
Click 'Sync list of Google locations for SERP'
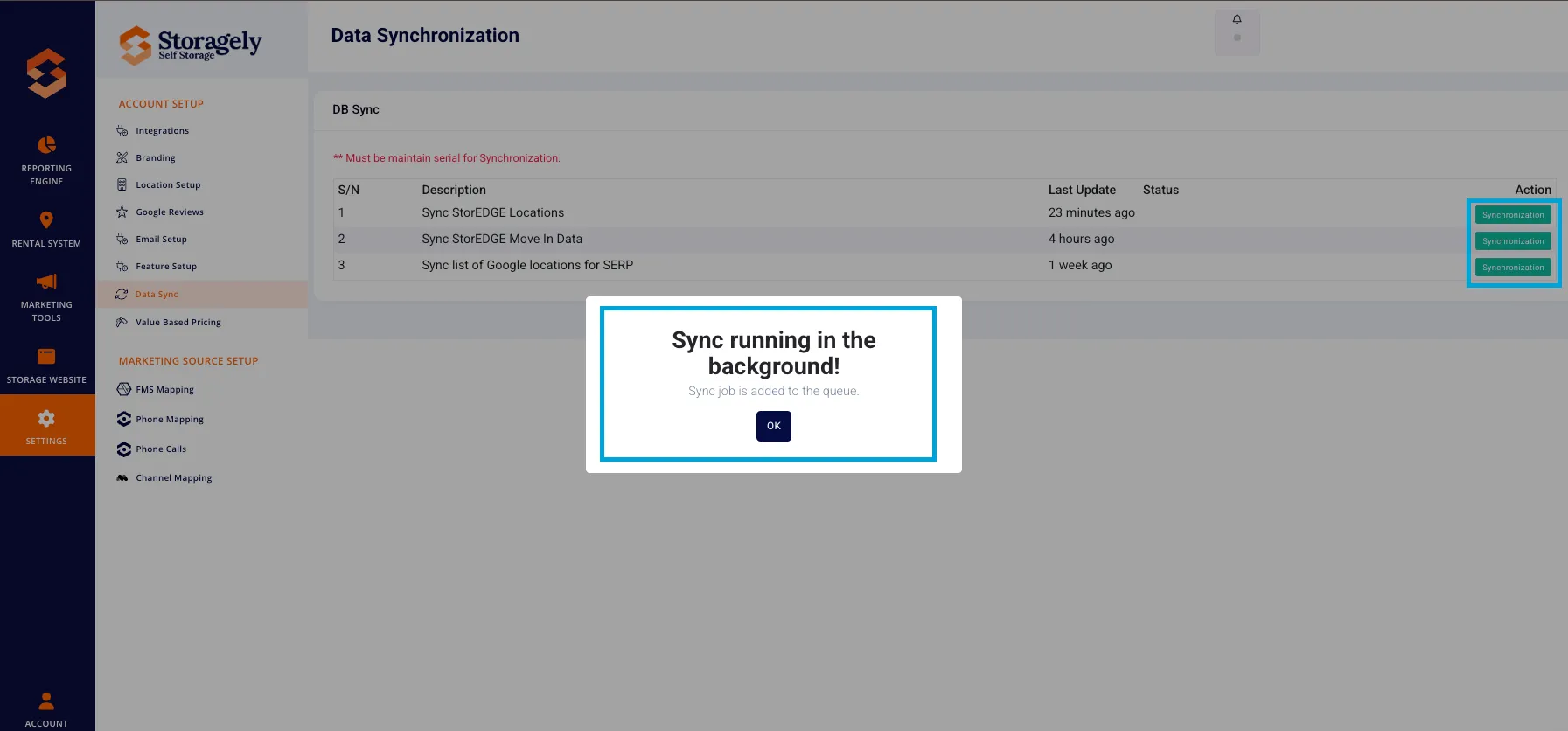[527, 265]
